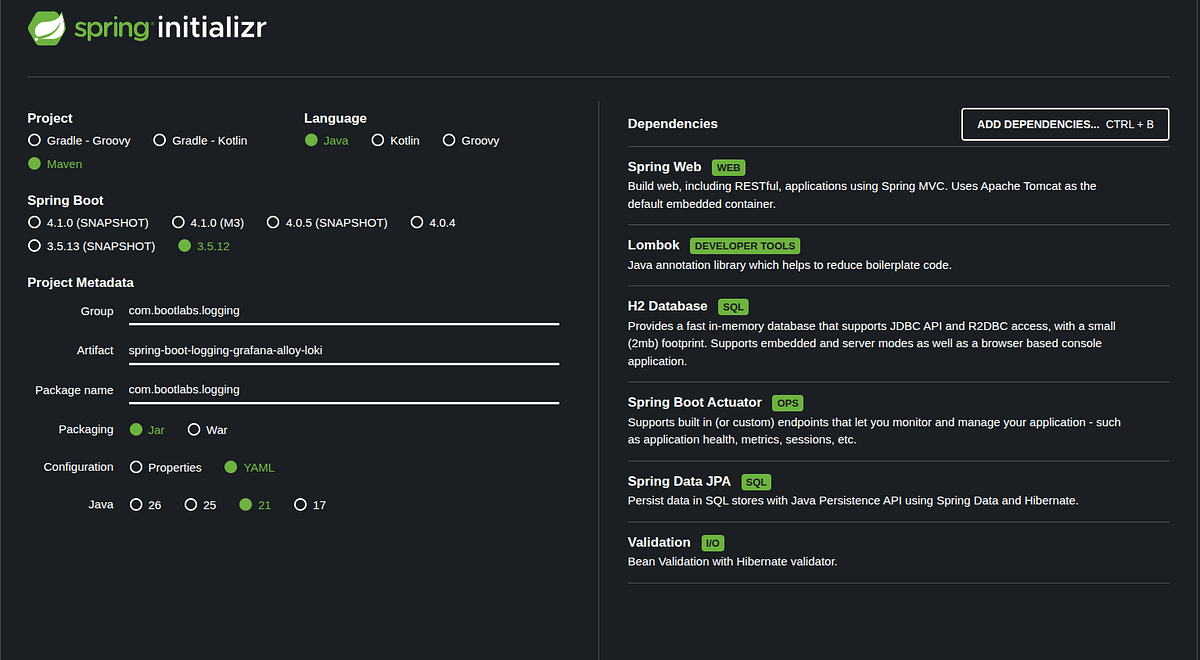
Task: Select Java version 25
Action: tap(201, 506)
